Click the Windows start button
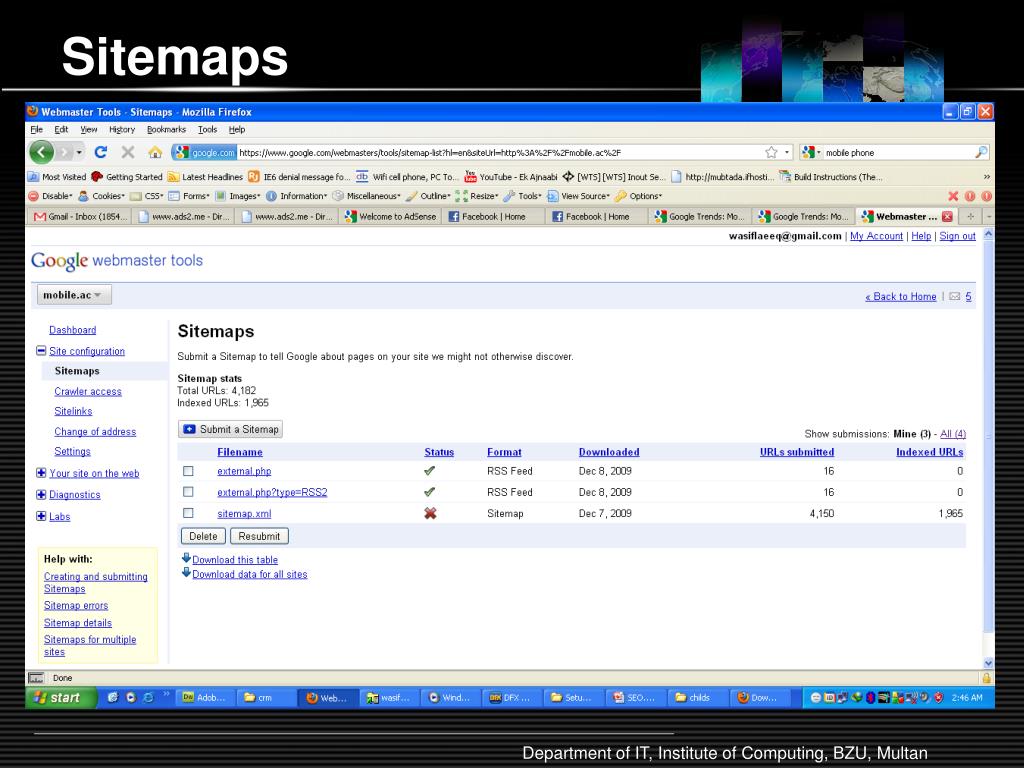 pos(61,697)
